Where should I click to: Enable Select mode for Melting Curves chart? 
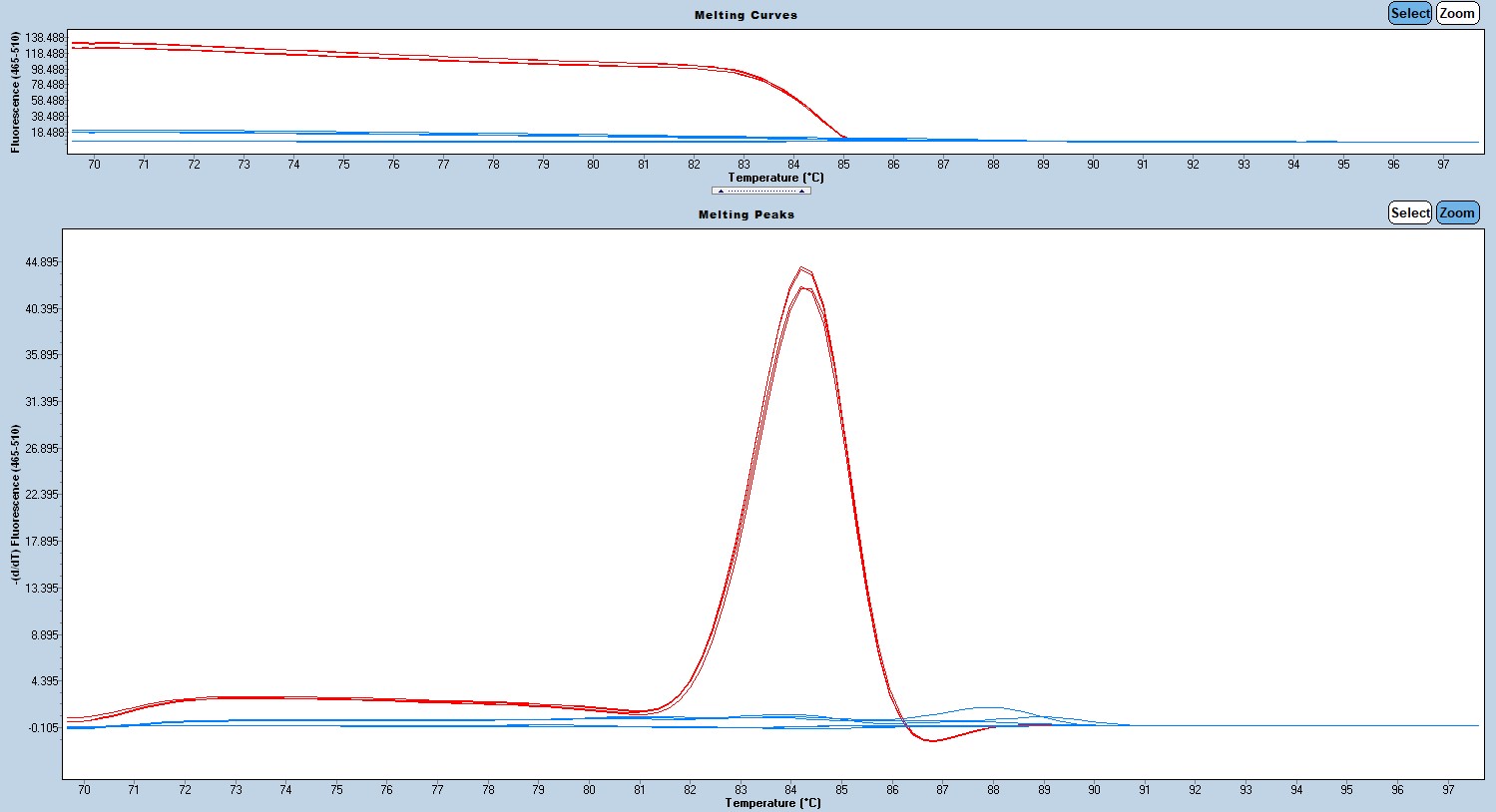1409,13
